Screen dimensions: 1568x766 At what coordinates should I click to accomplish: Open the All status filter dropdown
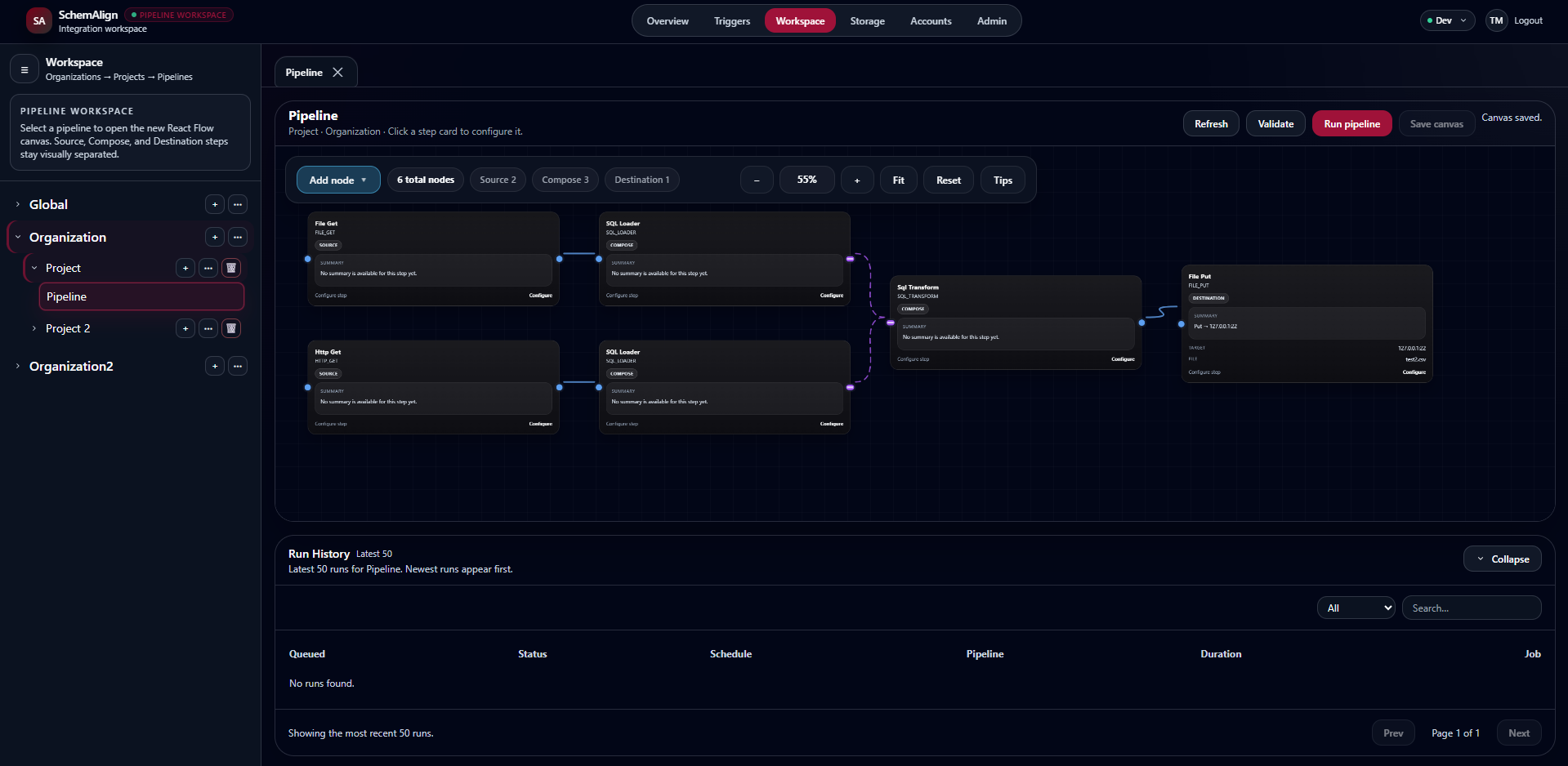[1356, 608]
